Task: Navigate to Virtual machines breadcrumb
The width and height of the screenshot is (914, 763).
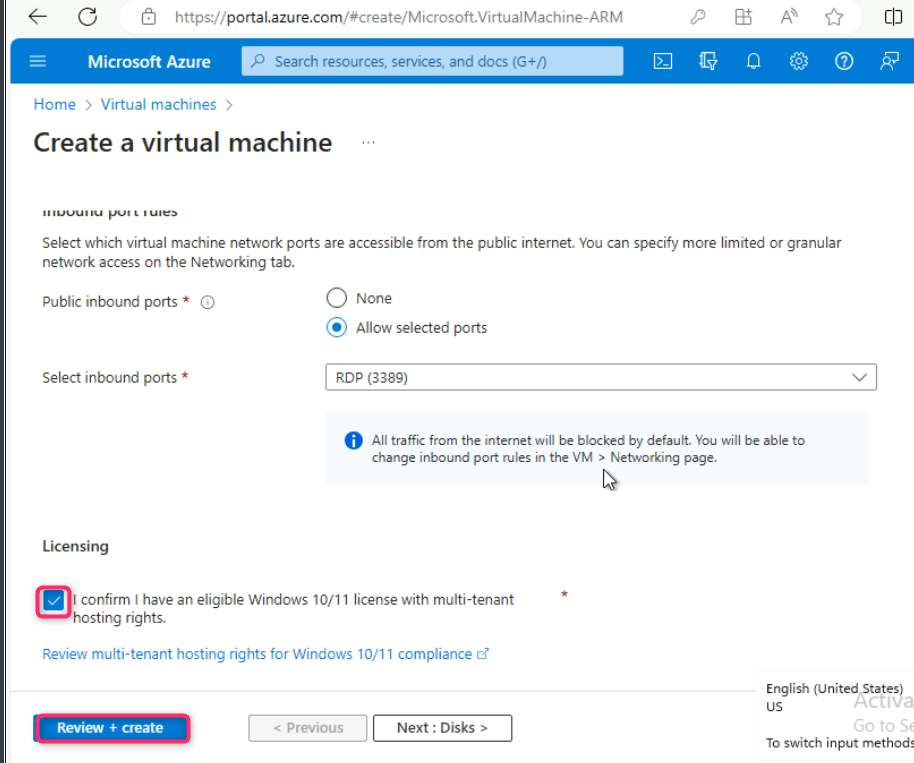Action: point(158,104)
